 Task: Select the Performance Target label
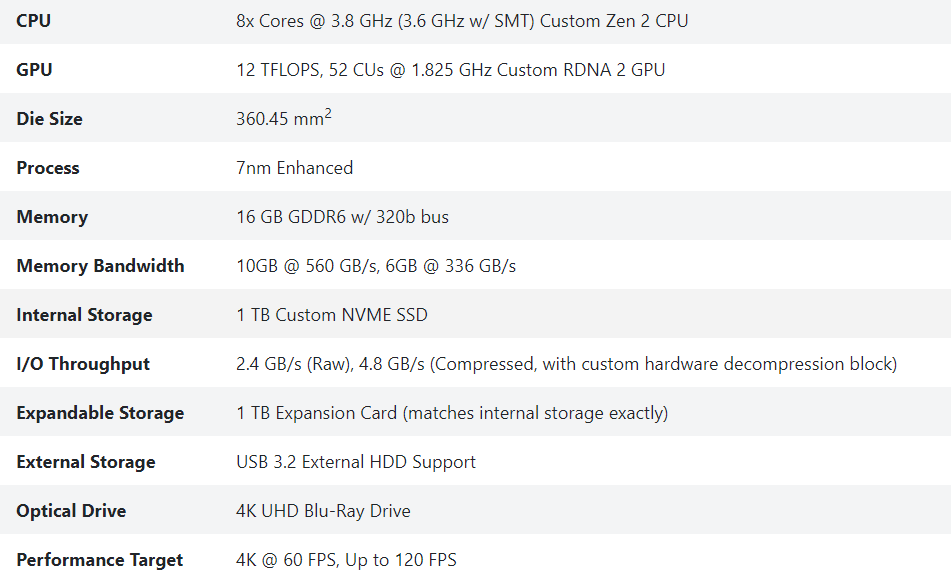pyautogui.click(x=99, y=560)
